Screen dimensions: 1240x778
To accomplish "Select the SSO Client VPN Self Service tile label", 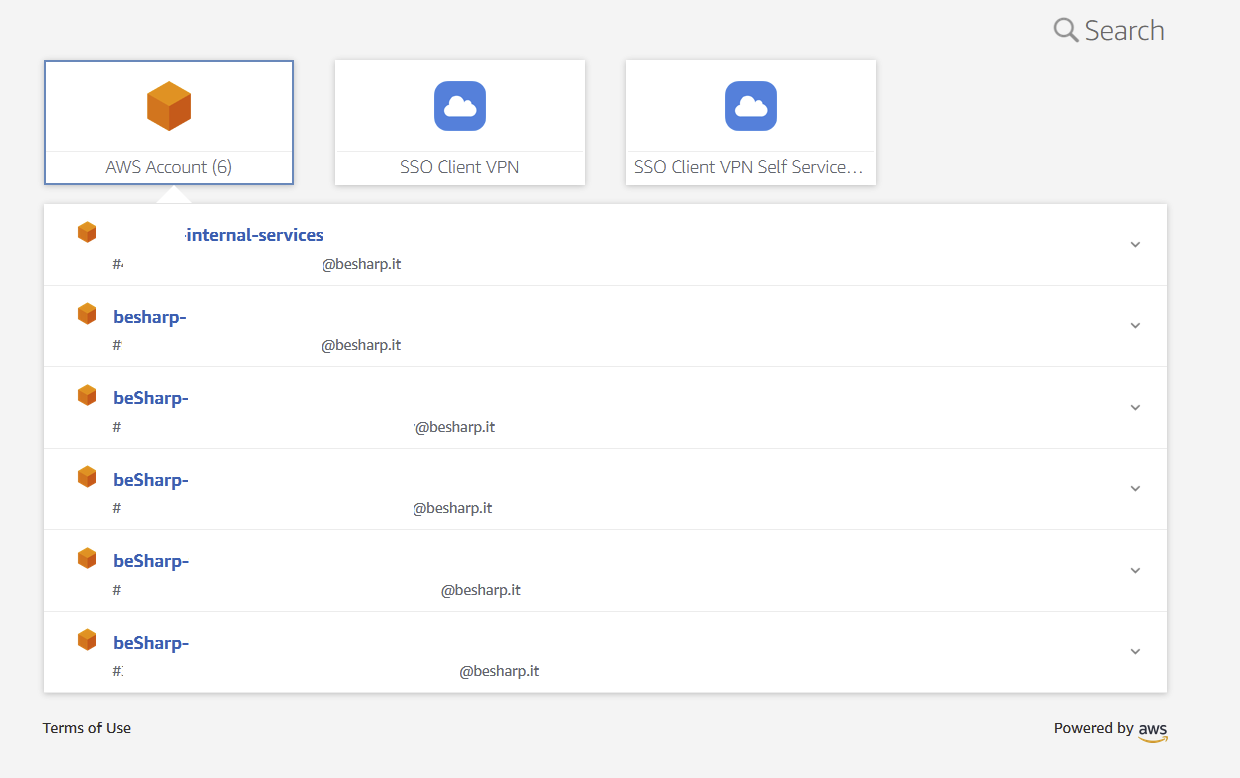I will (748, 167).
